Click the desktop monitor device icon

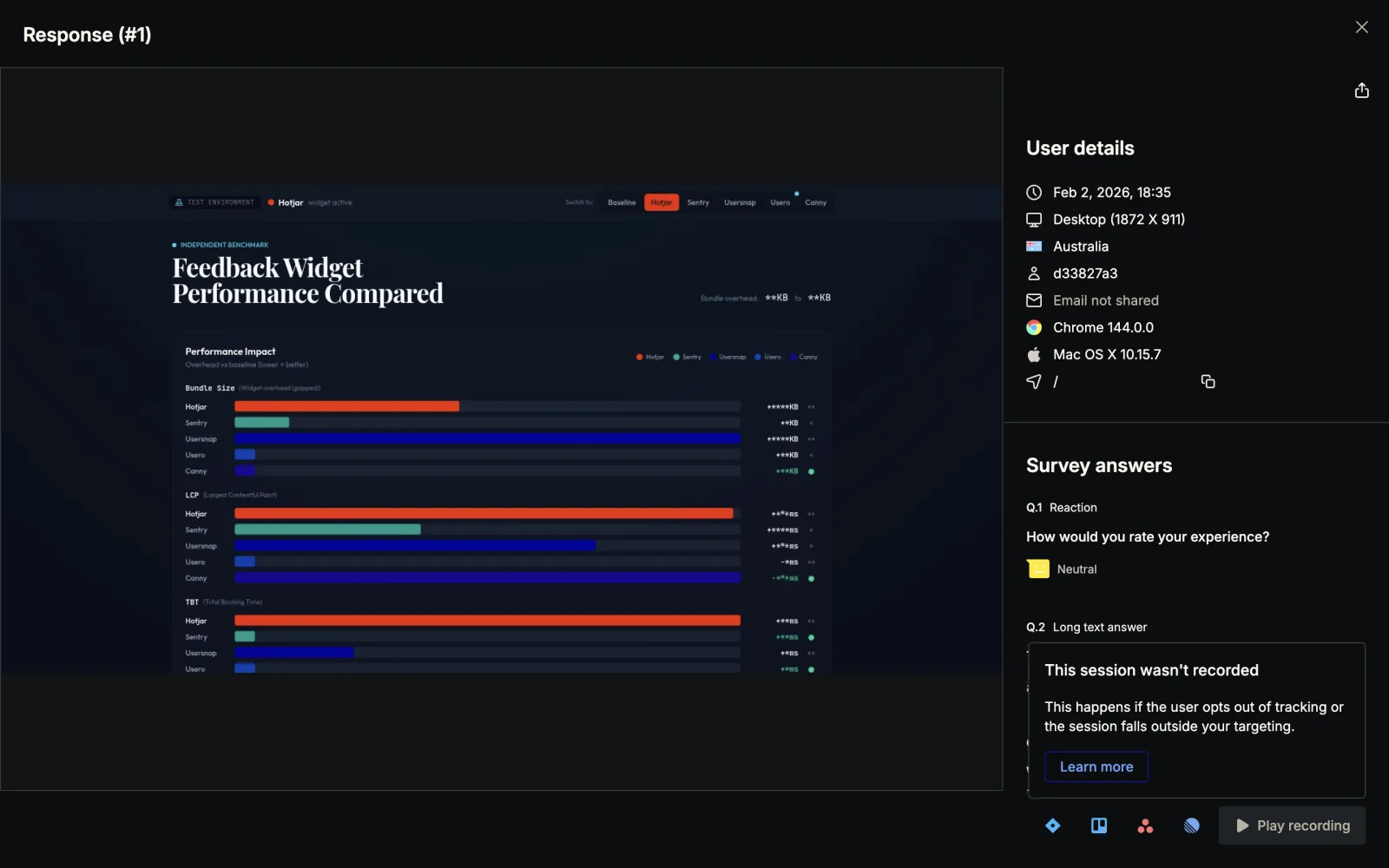click(1034, 220)
